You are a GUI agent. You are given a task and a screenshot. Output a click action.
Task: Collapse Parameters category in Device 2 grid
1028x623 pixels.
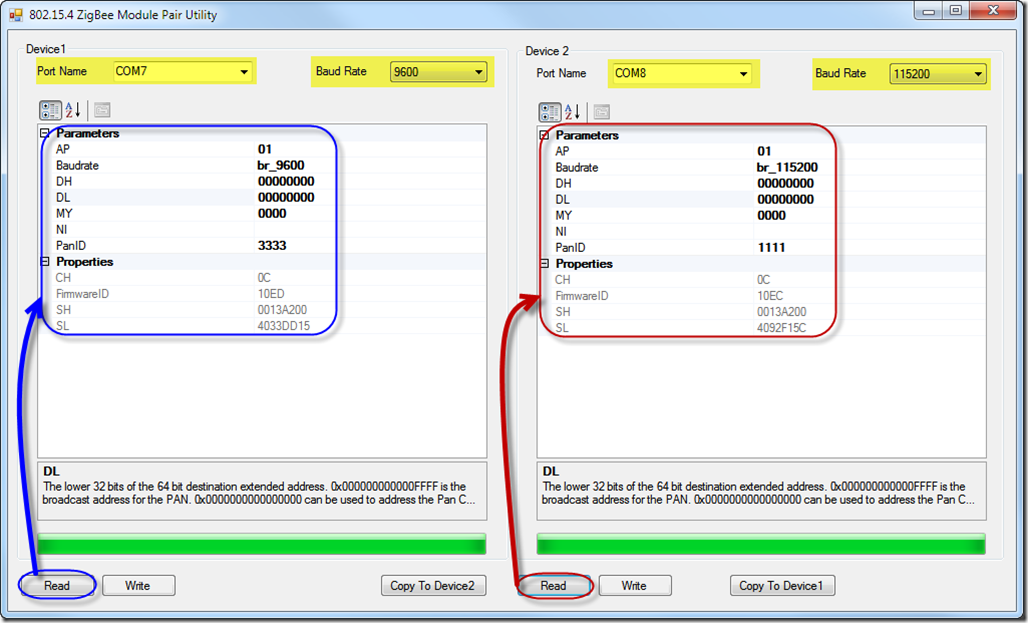pos(544,135)
